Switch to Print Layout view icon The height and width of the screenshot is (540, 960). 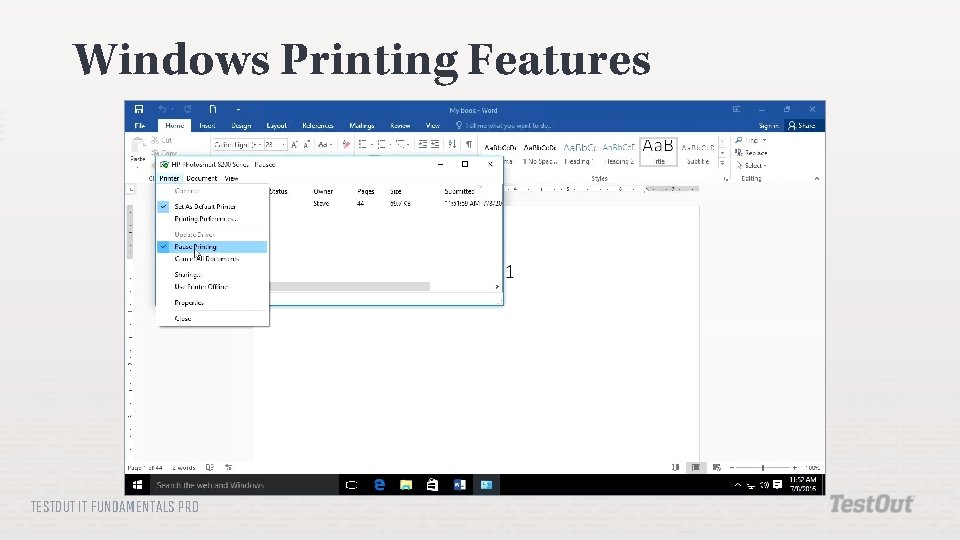(696, 468)
